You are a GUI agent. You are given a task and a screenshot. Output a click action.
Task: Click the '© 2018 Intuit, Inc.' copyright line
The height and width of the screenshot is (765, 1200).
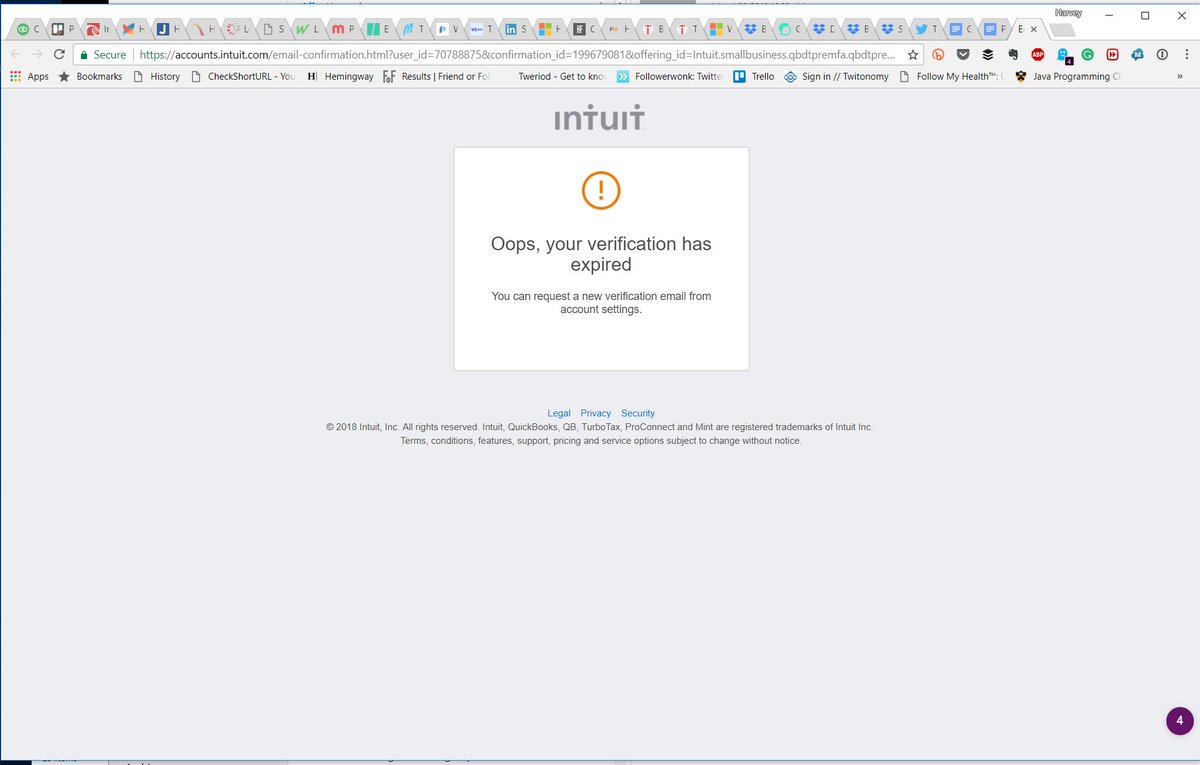pyautogui.click(x=600, y=427)
